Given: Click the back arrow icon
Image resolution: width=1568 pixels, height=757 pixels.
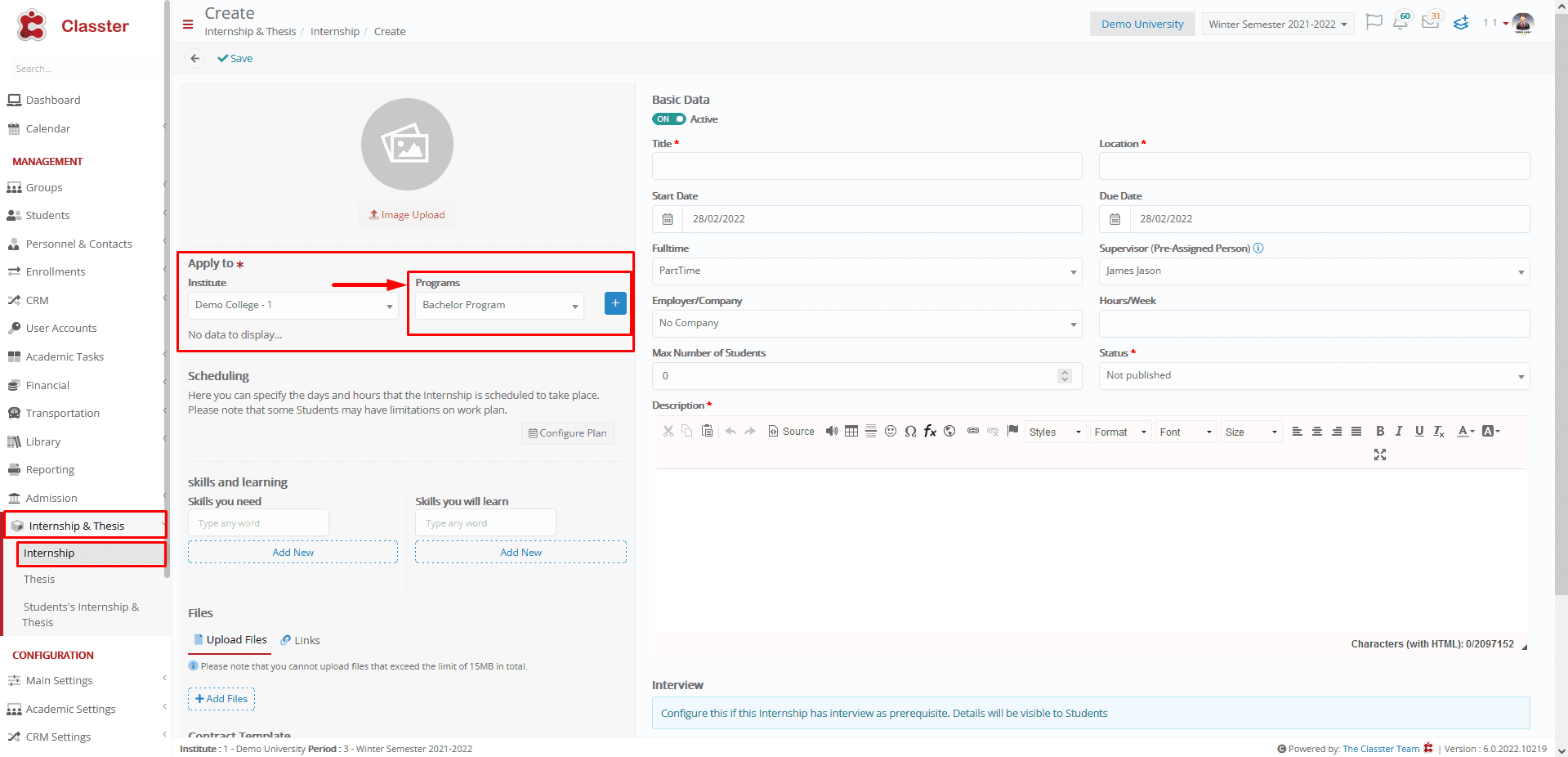Looking at the screenshot, I should [194, 58].
